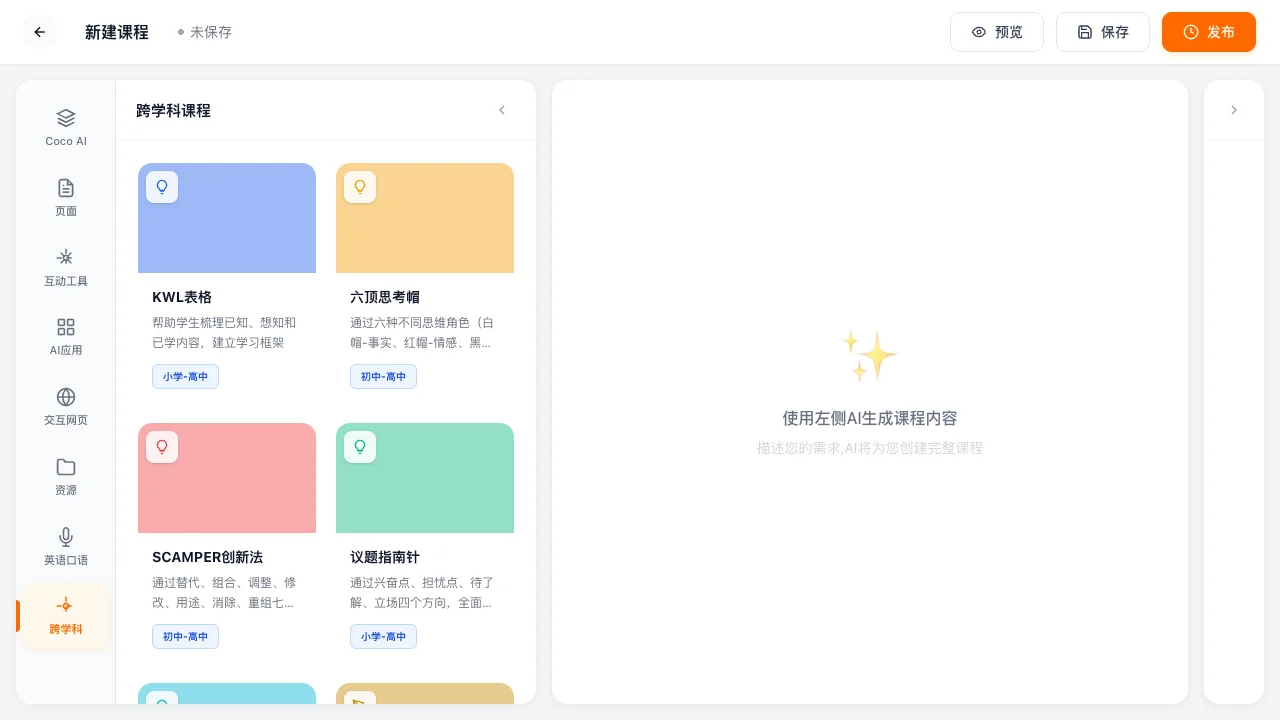This screenshot has width=1280, height=720.
Task: Click the 议题指南针 card title
Action: click(x=385, y=557)
